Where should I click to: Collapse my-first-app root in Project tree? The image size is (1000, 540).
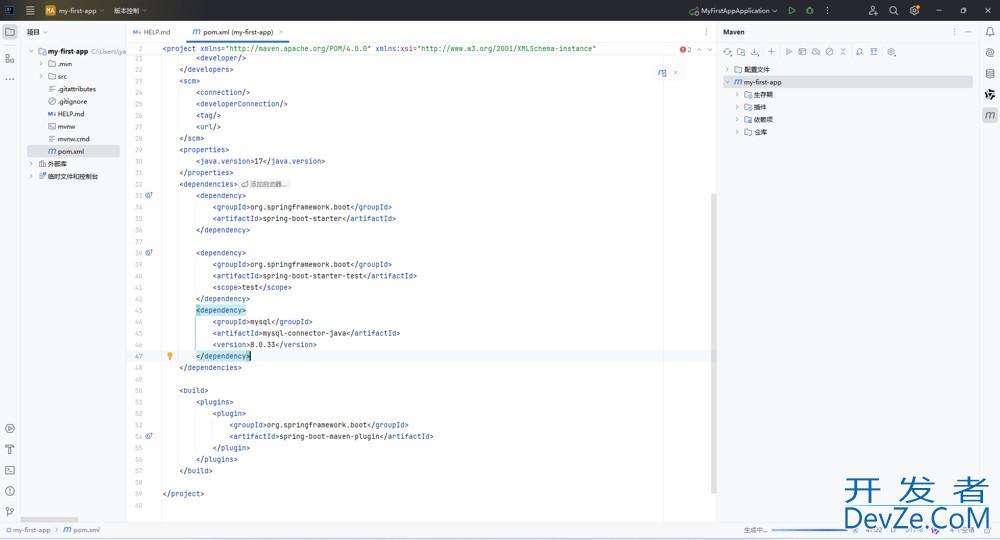point(31,51)
